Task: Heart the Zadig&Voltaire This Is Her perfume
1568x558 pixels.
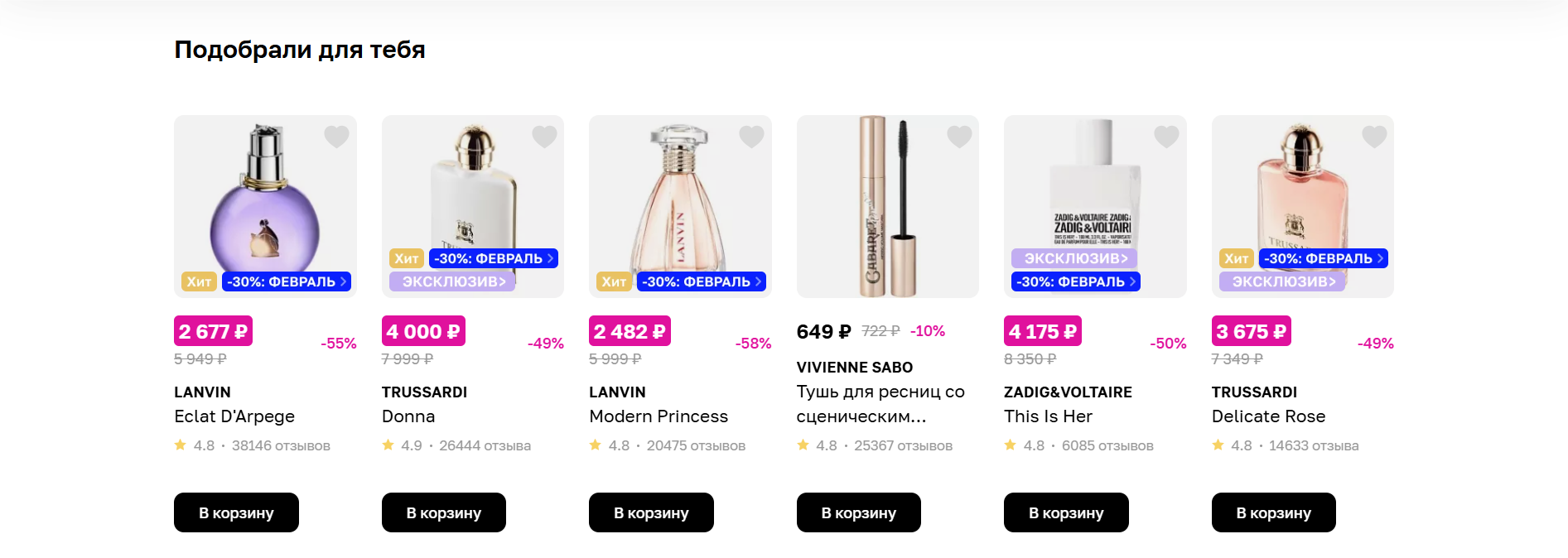Action: 1166,137
